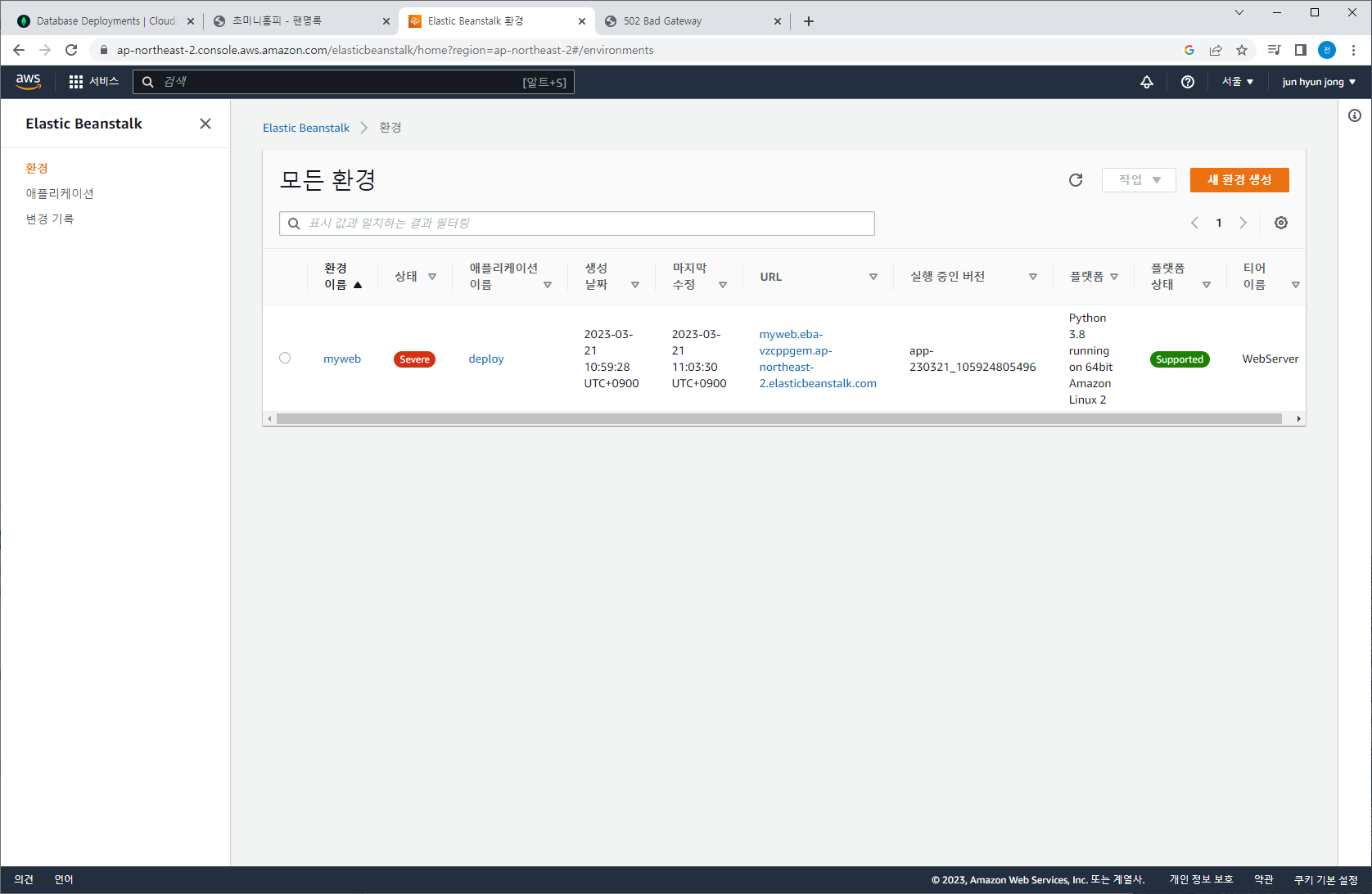The width and height of the screenshot is (1372, 894).
Task: Open the deploy application link
Action: [486, 359]
